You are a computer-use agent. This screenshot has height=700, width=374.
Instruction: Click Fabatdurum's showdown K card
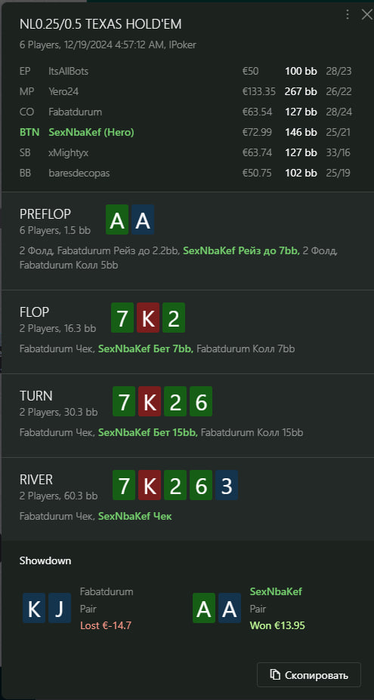tap(34, 608)
